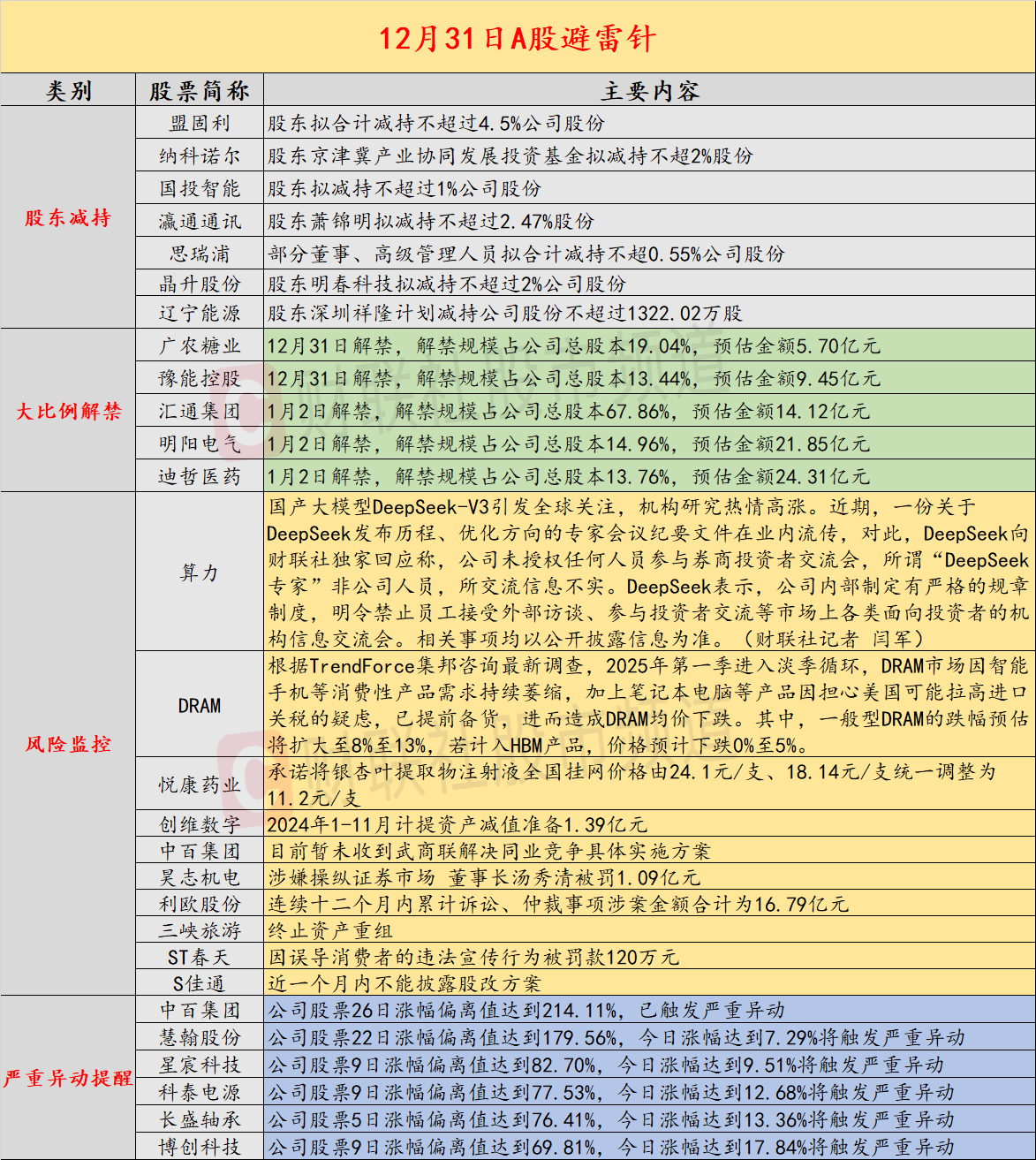Select the '严重异动提醒' category cell
The image size is (1036, 1160).
point(68,1078)
